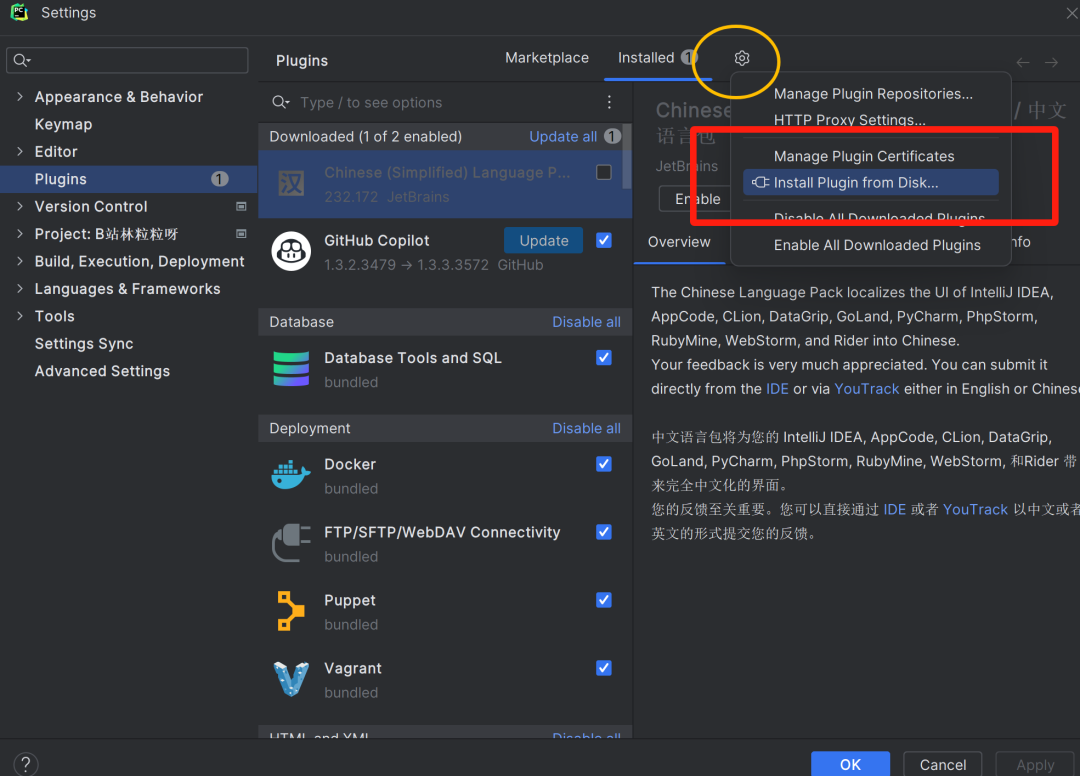Uncheck the Vagrant plugin checkbox
1080x776 pixels.
pos(603,668)
